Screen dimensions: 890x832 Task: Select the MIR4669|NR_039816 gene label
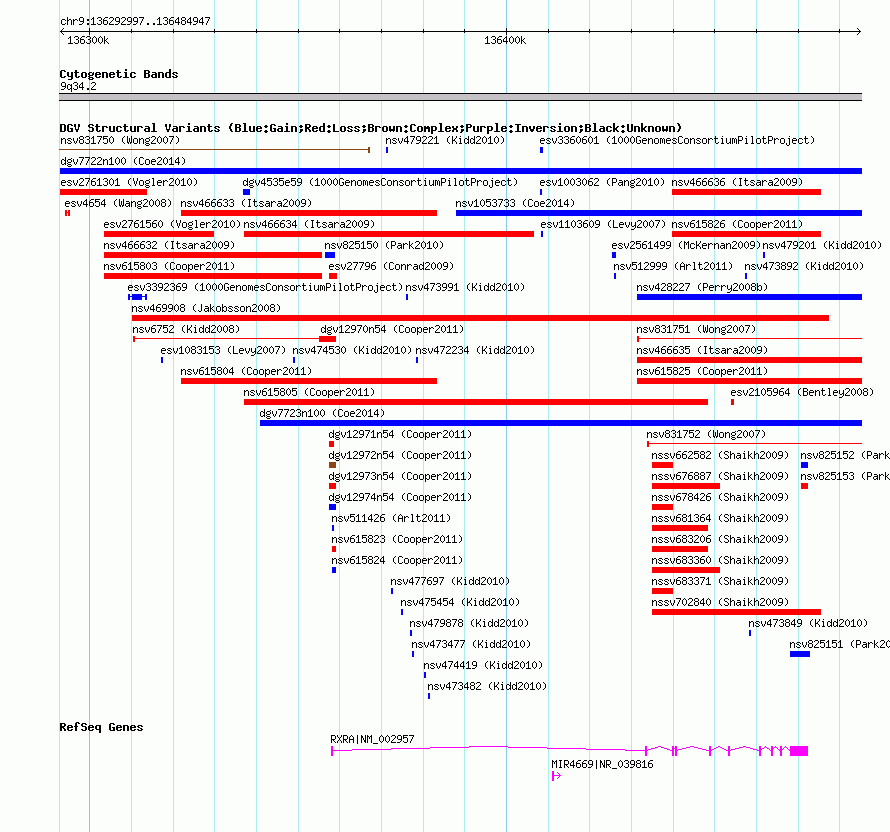pos(602,764)
